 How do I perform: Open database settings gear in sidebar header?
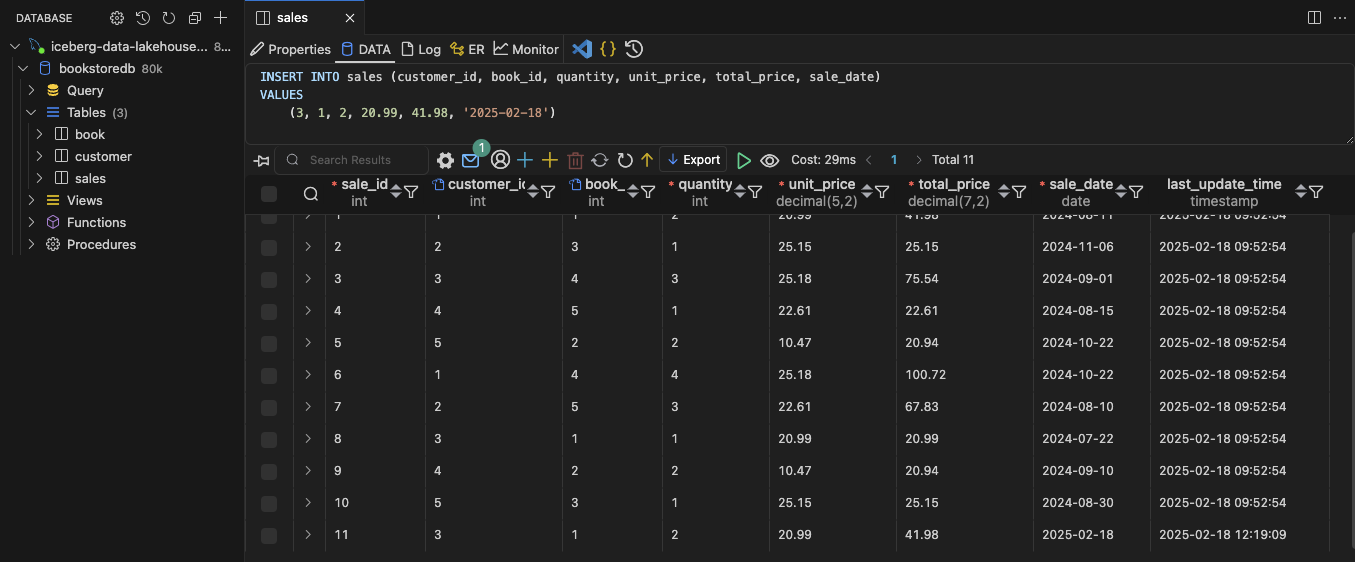click(x=117, y=18)
